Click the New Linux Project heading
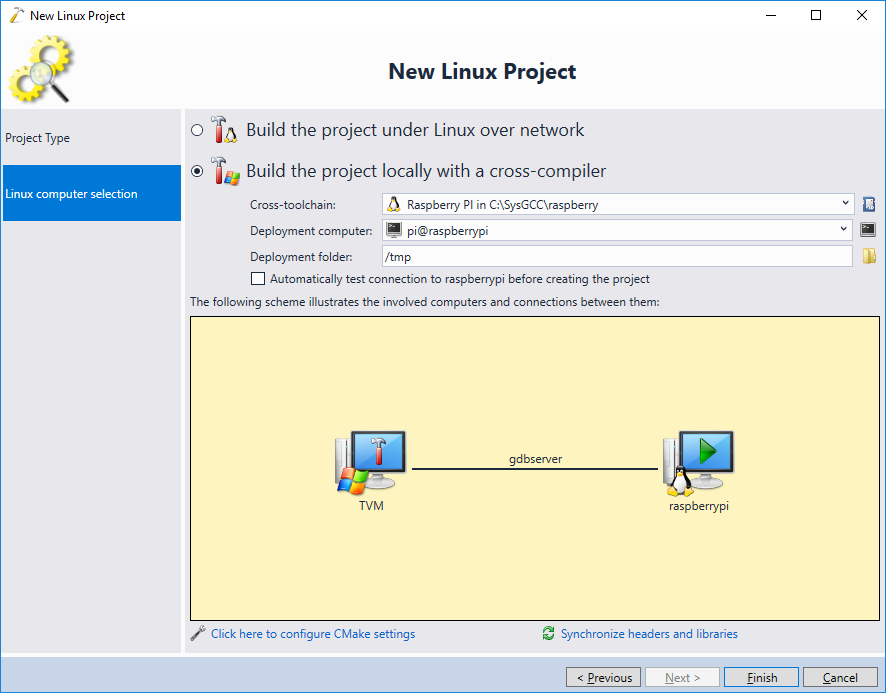886x693 pixels. (x=482, y=71)
